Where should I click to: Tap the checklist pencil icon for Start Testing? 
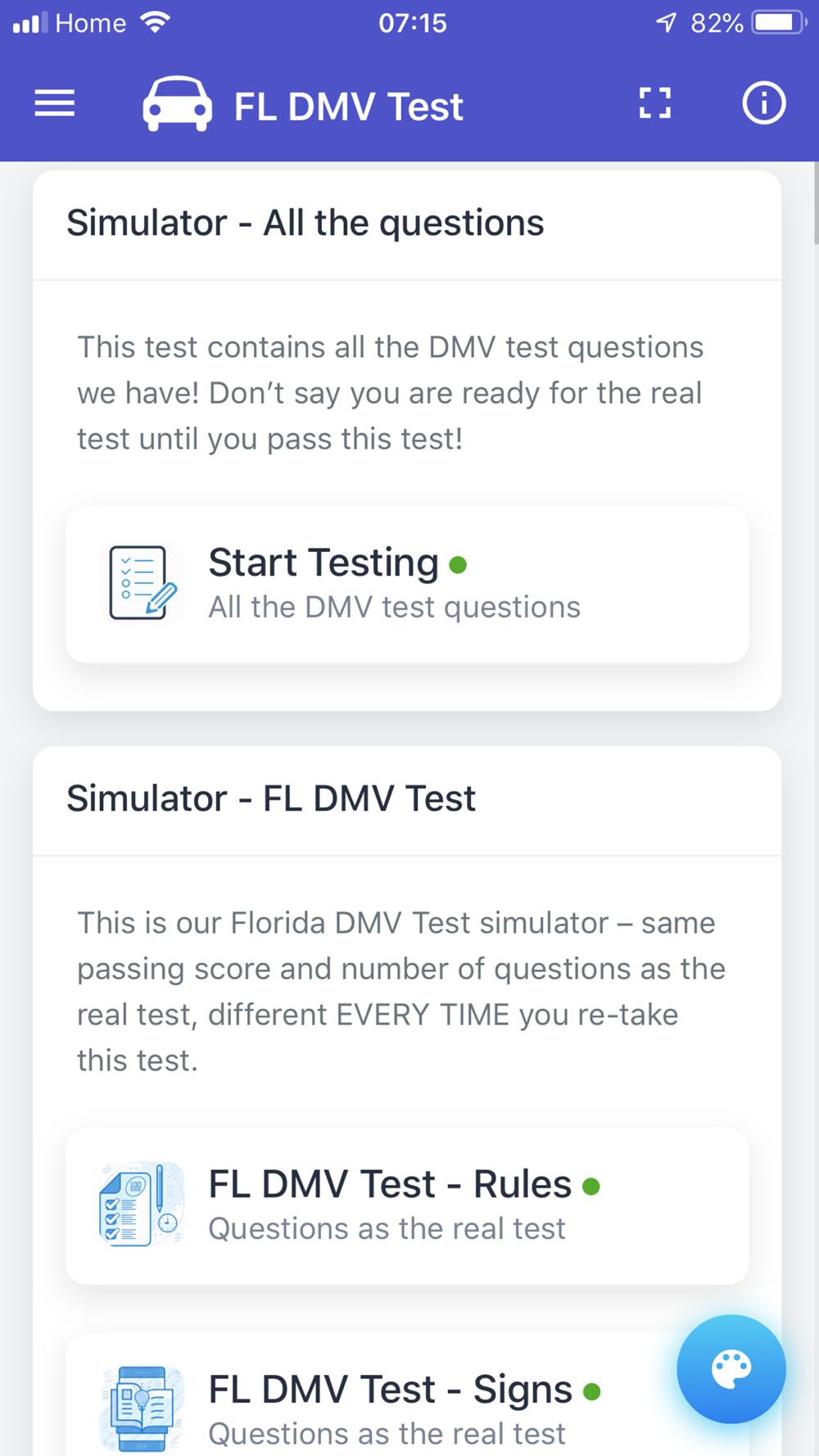[x=142, y=583]
